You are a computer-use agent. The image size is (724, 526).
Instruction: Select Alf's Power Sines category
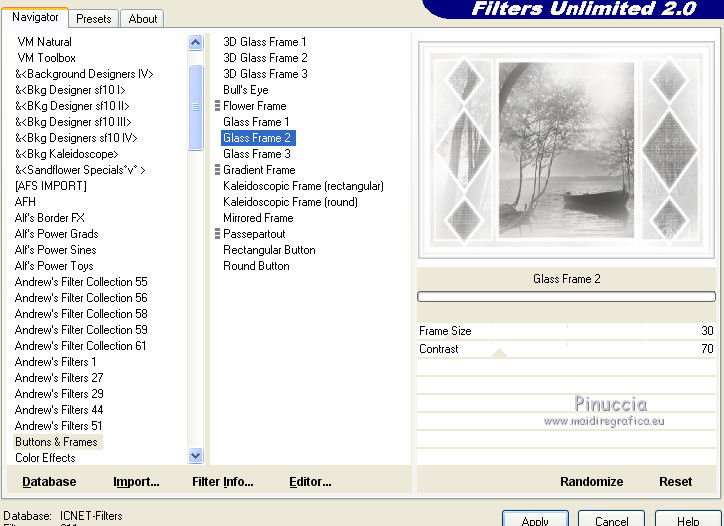coord(55,250)
